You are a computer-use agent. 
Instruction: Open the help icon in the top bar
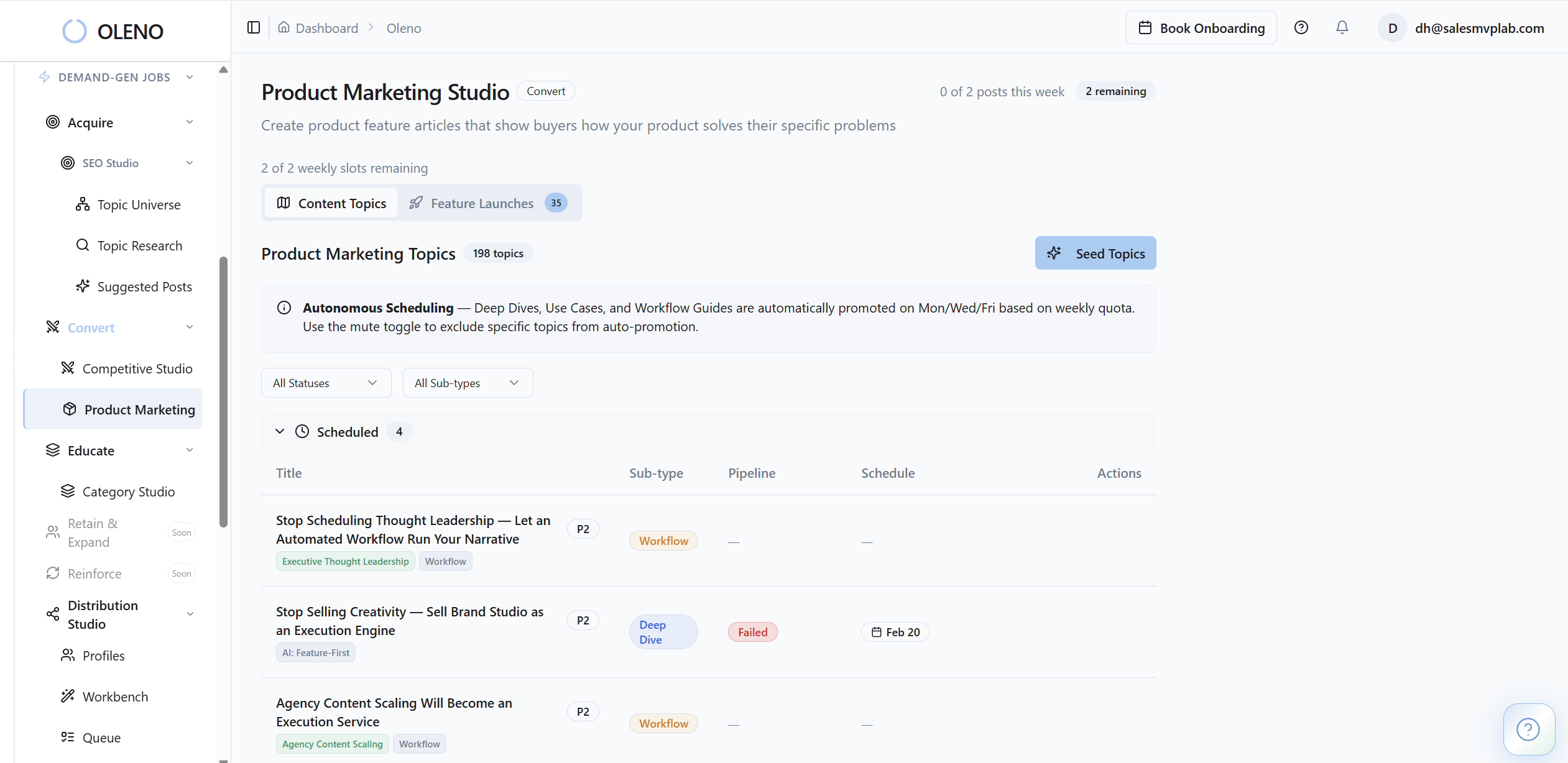(x=1301, y=27)
